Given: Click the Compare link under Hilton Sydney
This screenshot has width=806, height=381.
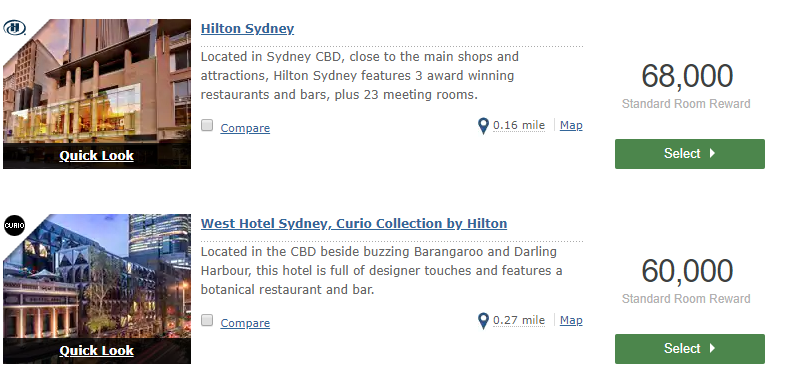Looking at the screenshot, I should [x=245, y=128].
